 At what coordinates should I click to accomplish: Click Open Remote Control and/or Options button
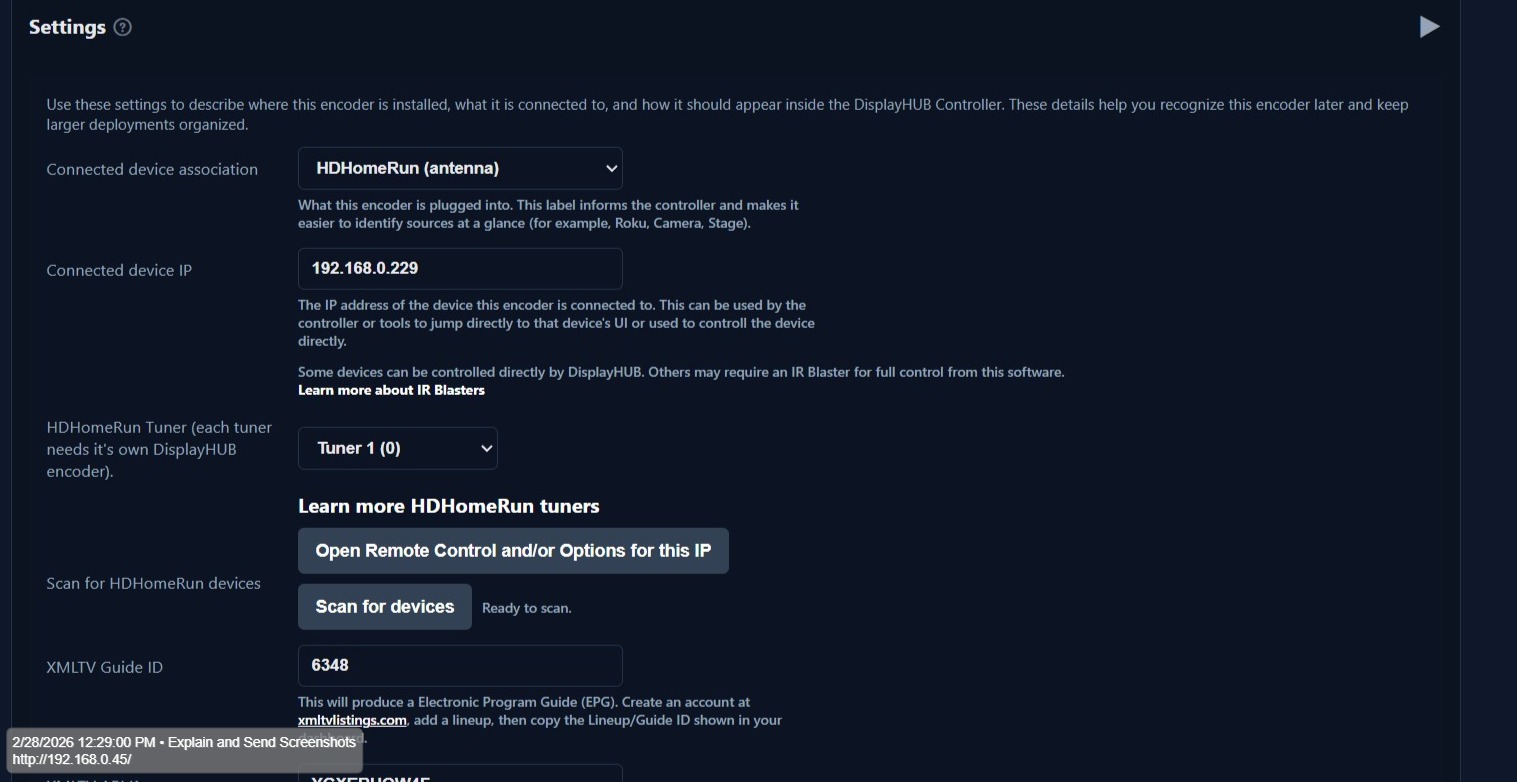pyautogui.click(x=513, y=551)
